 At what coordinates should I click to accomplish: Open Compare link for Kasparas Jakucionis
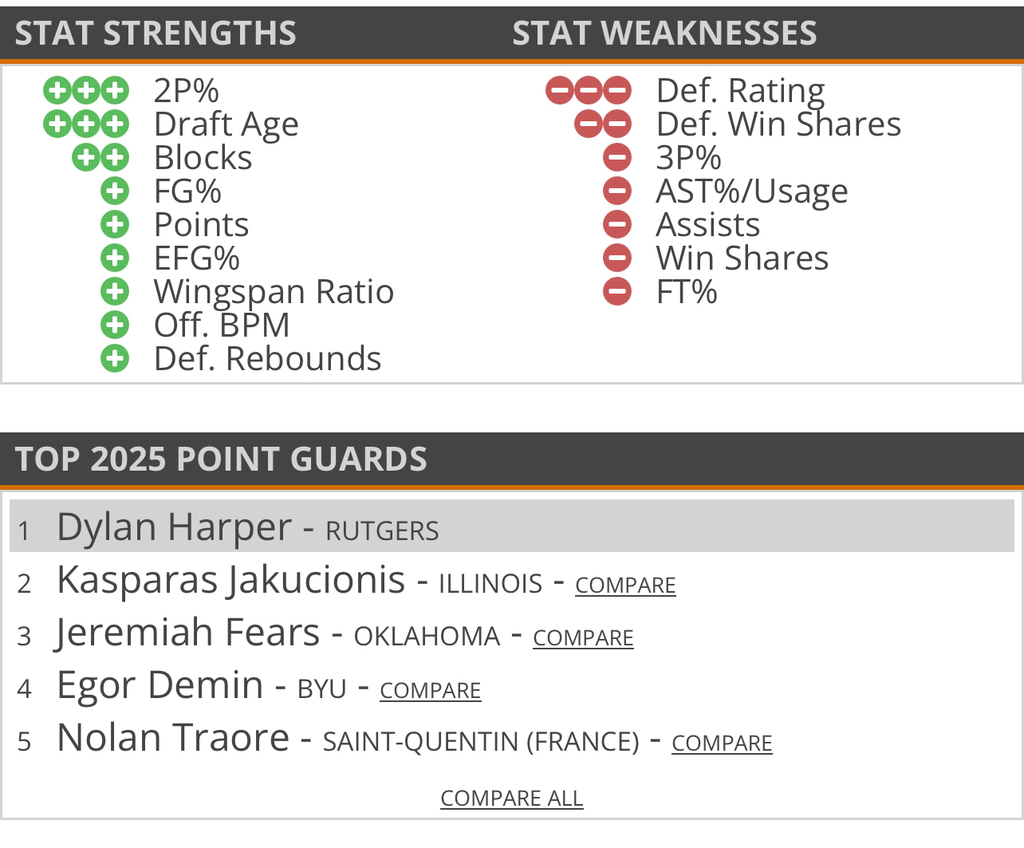625,585
